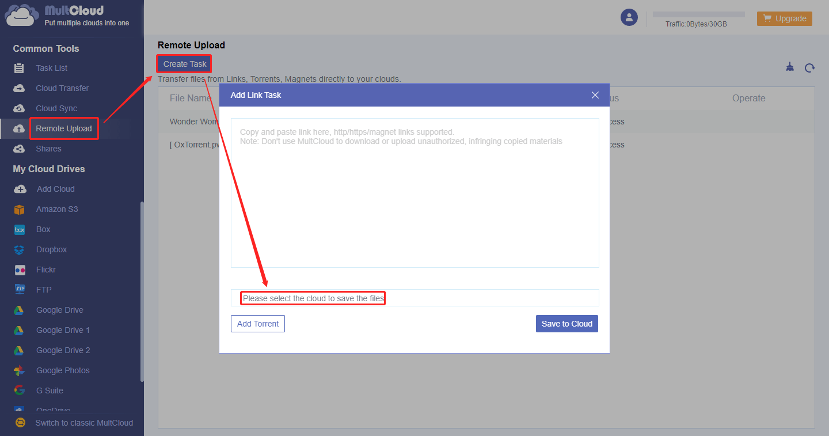Open Google Drive 2 entry

[63, 350]
